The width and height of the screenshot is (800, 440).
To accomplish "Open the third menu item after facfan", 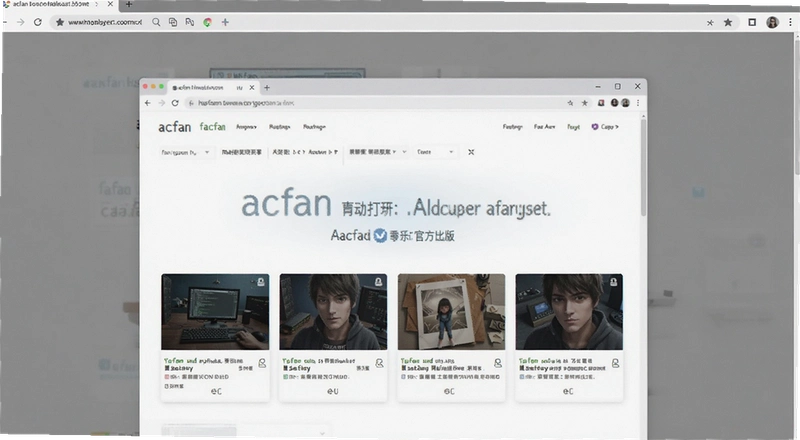I will [314, 127].
